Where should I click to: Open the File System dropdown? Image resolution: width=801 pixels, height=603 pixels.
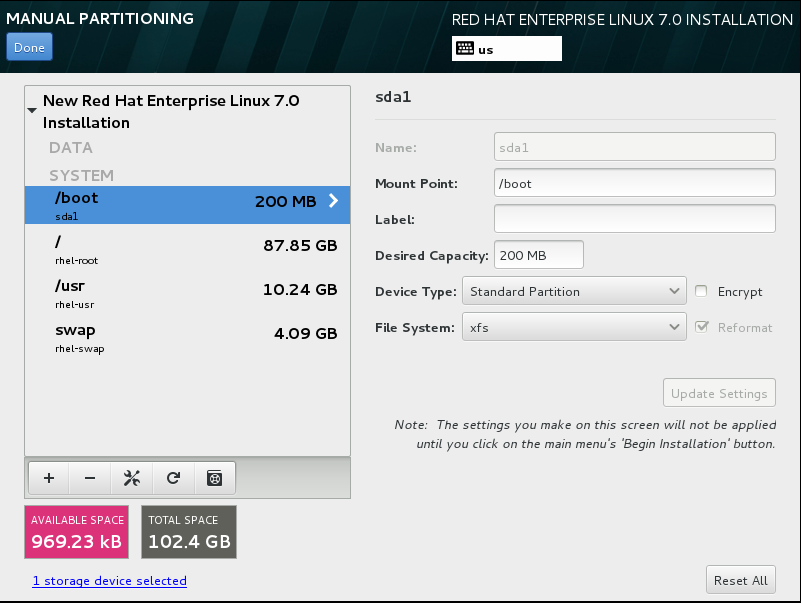point(574,327)
